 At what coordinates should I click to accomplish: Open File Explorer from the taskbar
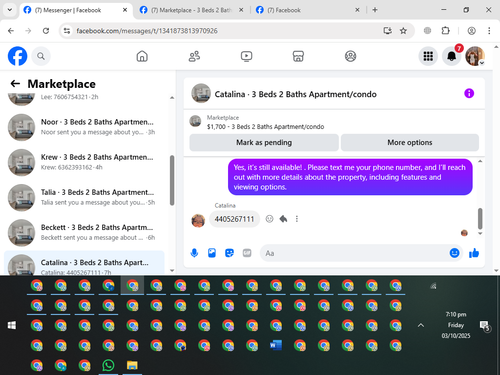point(132,366)
